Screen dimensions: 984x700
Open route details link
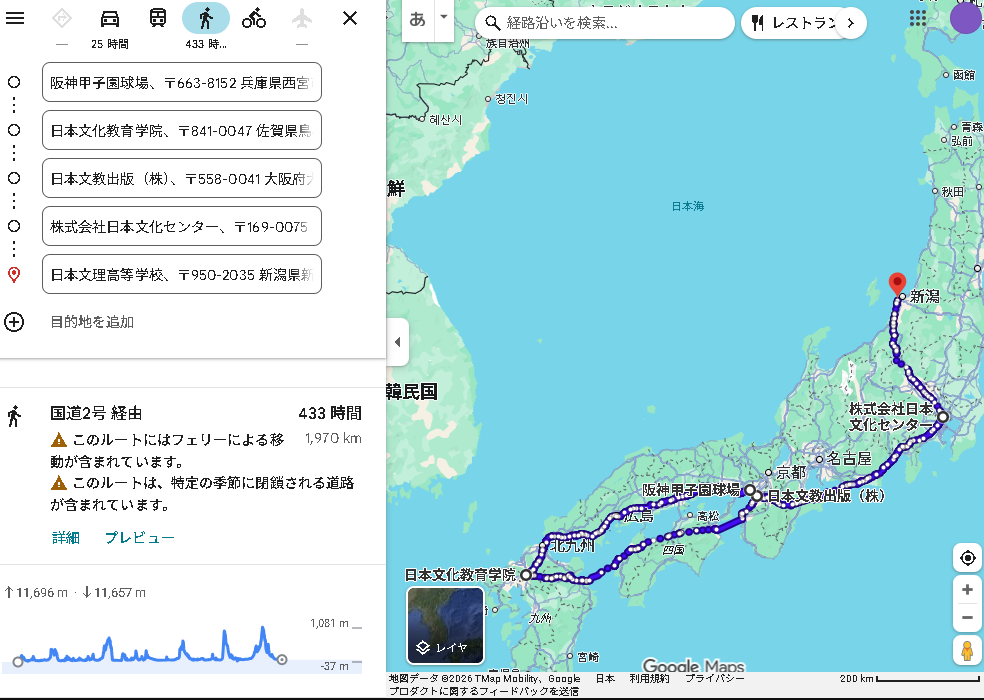click(x=66, y=537)
